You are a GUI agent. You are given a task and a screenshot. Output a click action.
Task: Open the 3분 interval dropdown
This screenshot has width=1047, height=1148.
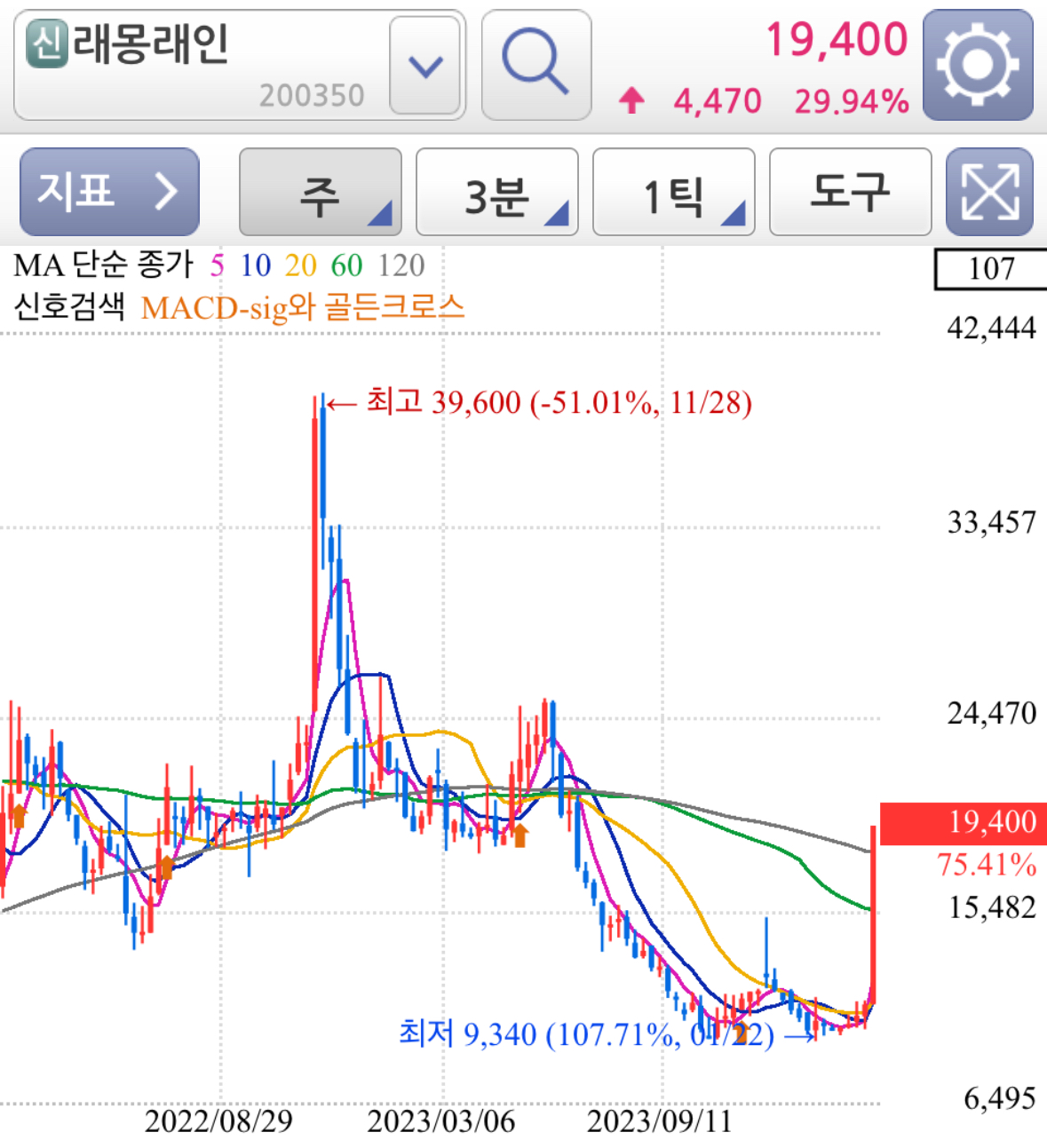(496, 191)
